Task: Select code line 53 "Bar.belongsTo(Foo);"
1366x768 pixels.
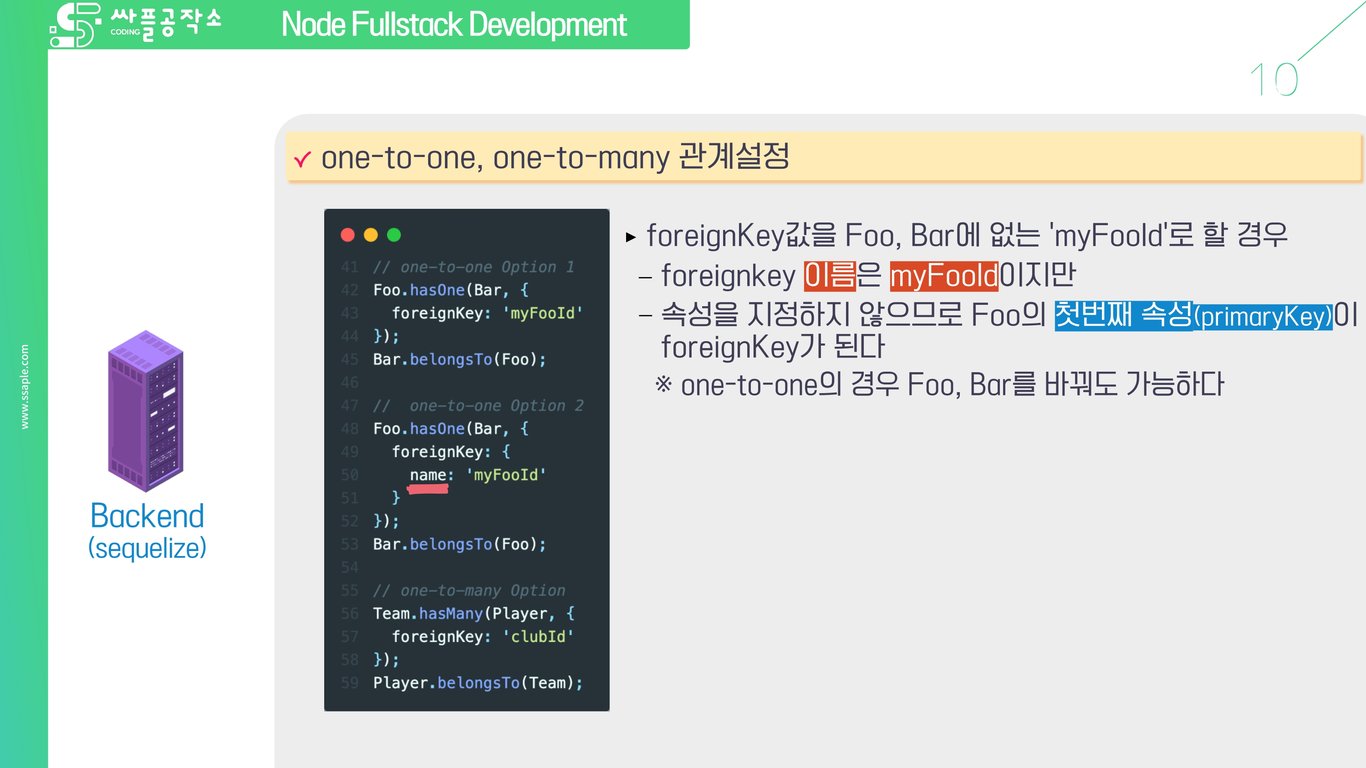Action: click(x=460, y=544)
